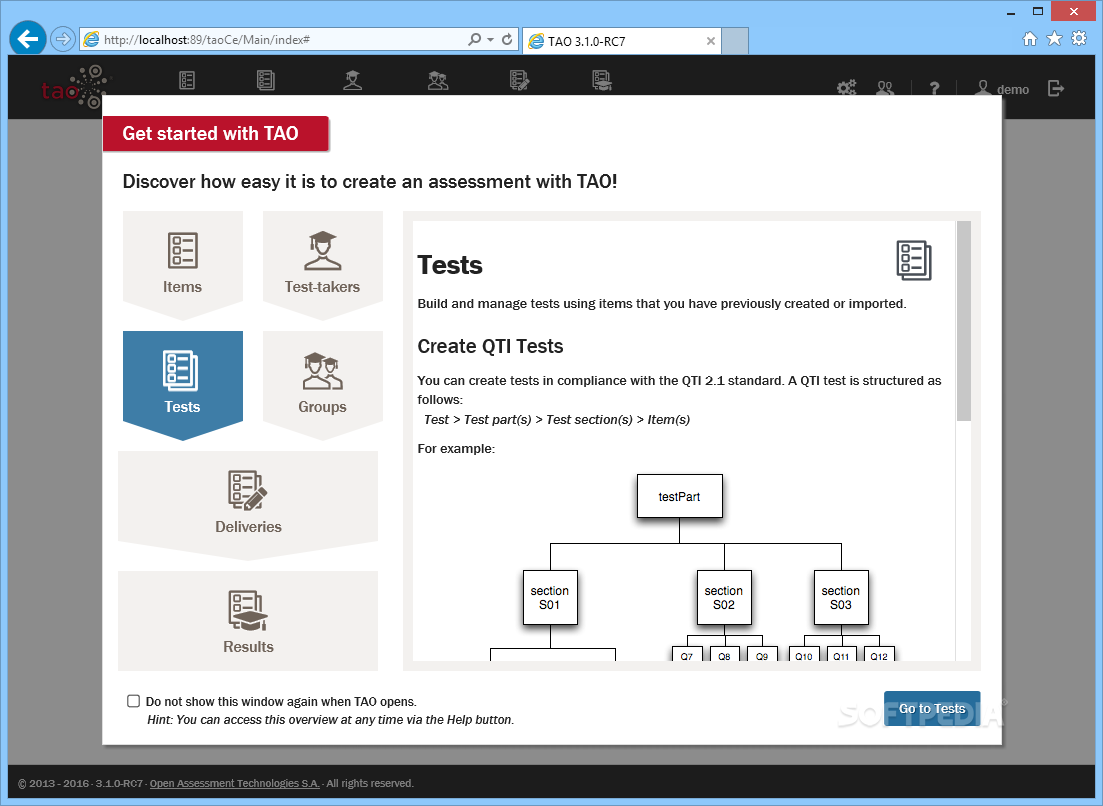Click the hint text about Help button

tap(331, 719)
